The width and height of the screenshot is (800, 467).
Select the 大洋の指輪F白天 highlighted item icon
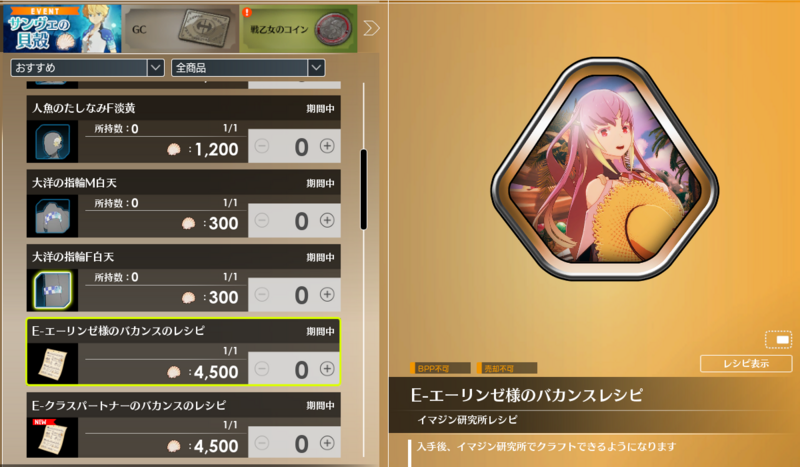point(53,290)
